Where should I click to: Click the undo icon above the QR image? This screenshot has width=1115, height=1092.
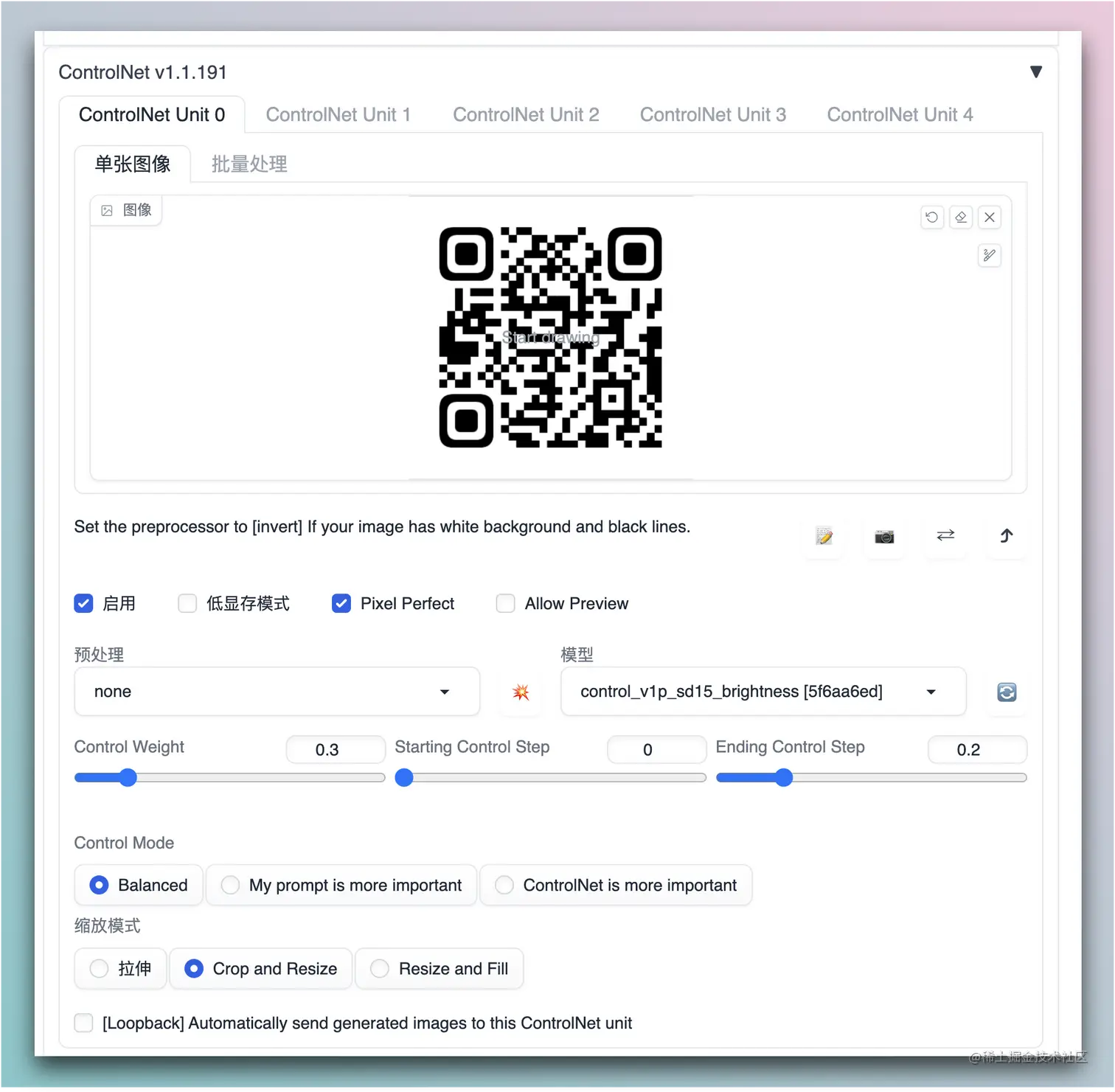click(x=932, y=218)
